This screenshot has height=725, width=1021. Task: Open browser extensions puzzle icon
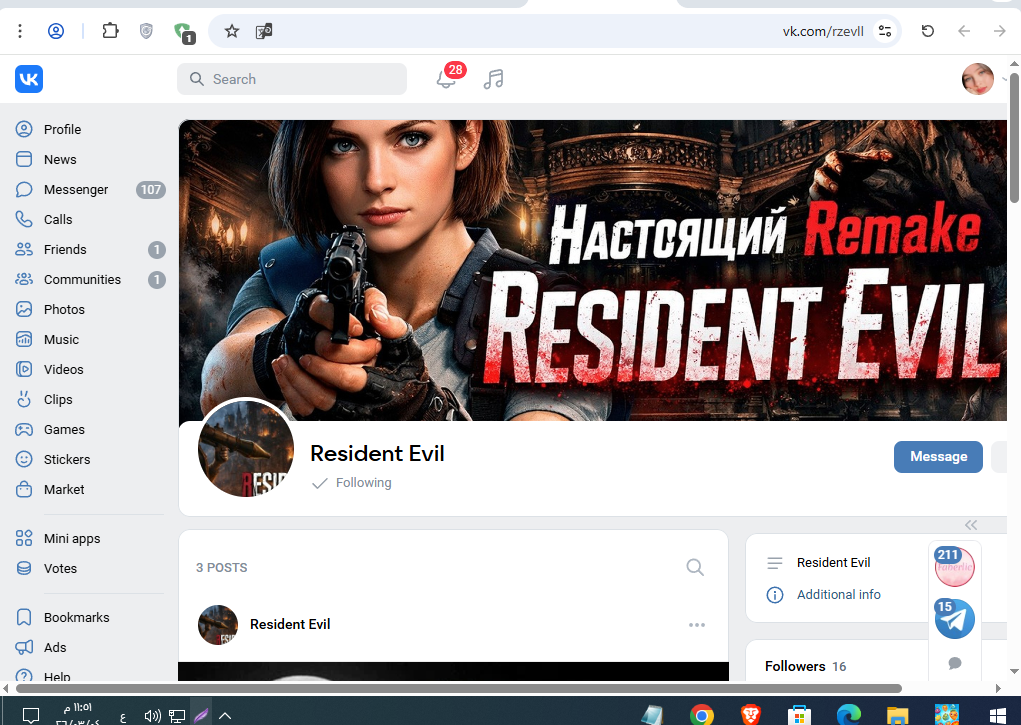click(x=111, y=31)
